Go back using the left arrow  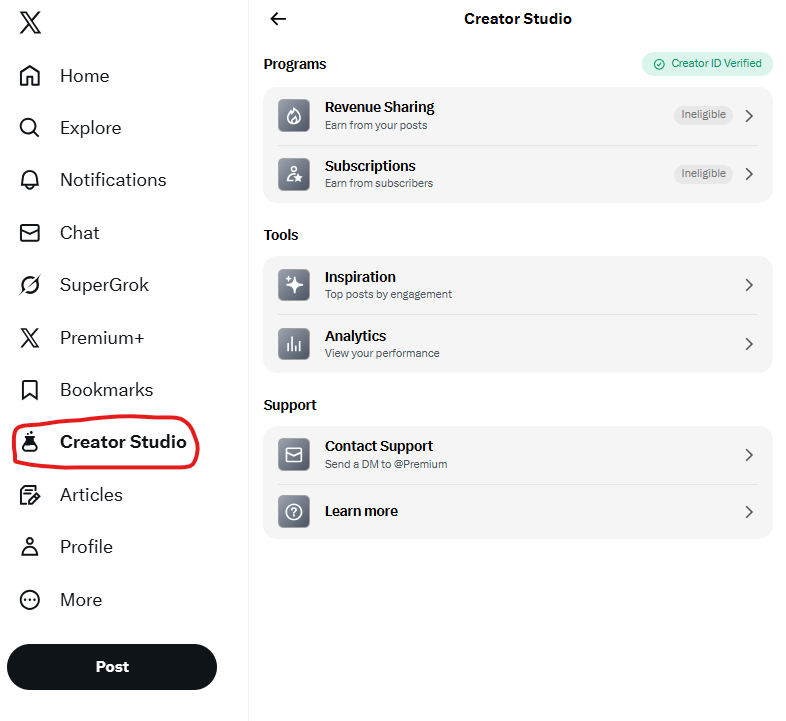[278, 19]
